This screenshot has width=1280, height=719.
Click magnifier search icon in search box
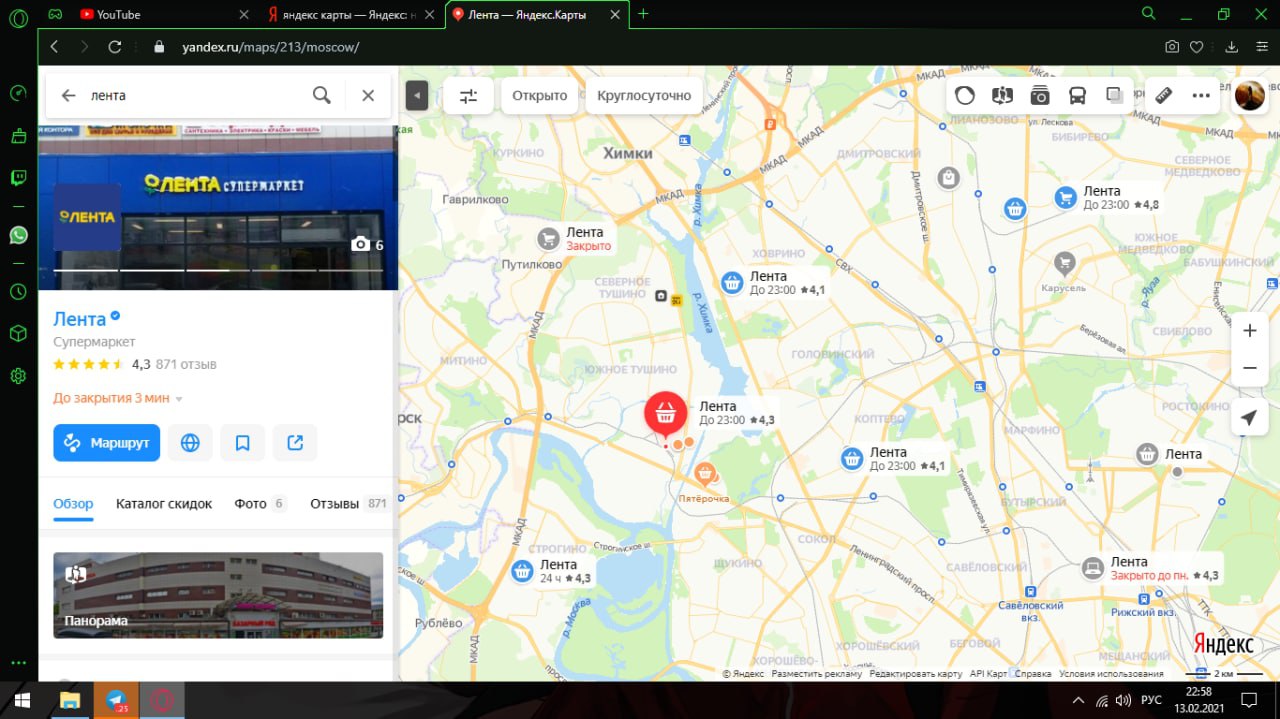click(321, 95)
